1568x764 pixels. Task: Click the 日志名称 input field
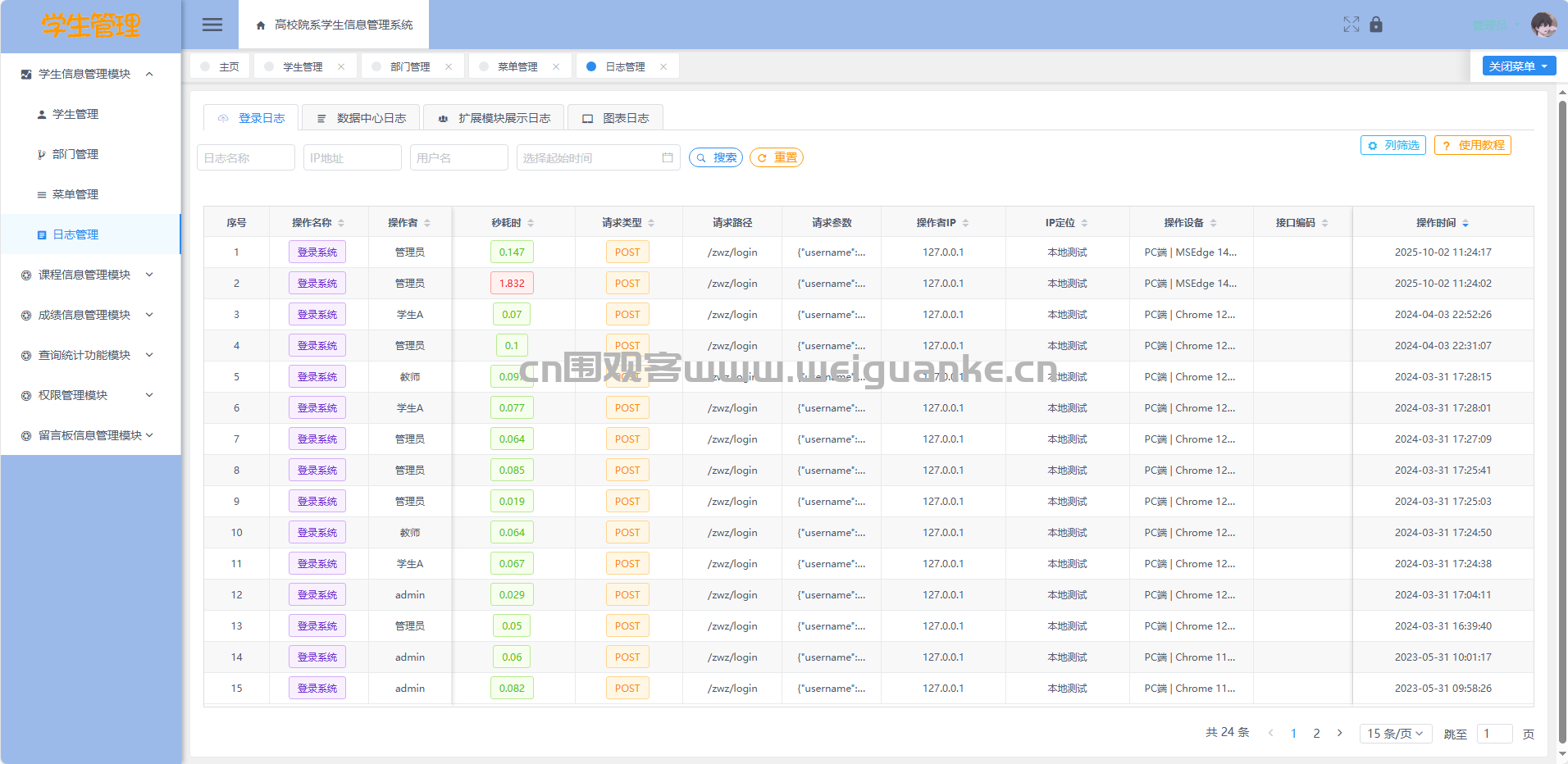tap(245, 157)
